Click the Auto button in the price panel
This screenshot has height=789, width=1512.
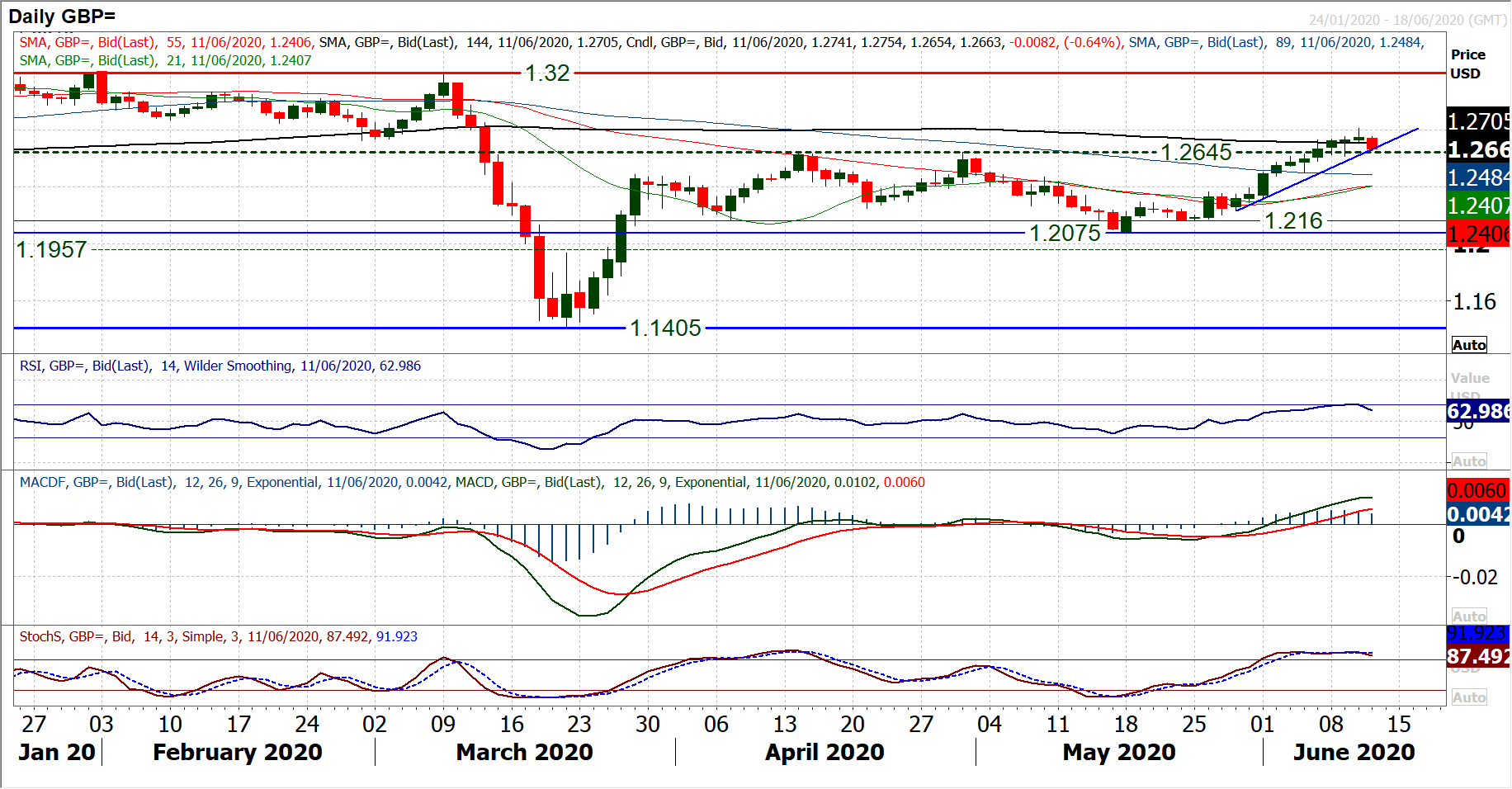coord(1469,345)
